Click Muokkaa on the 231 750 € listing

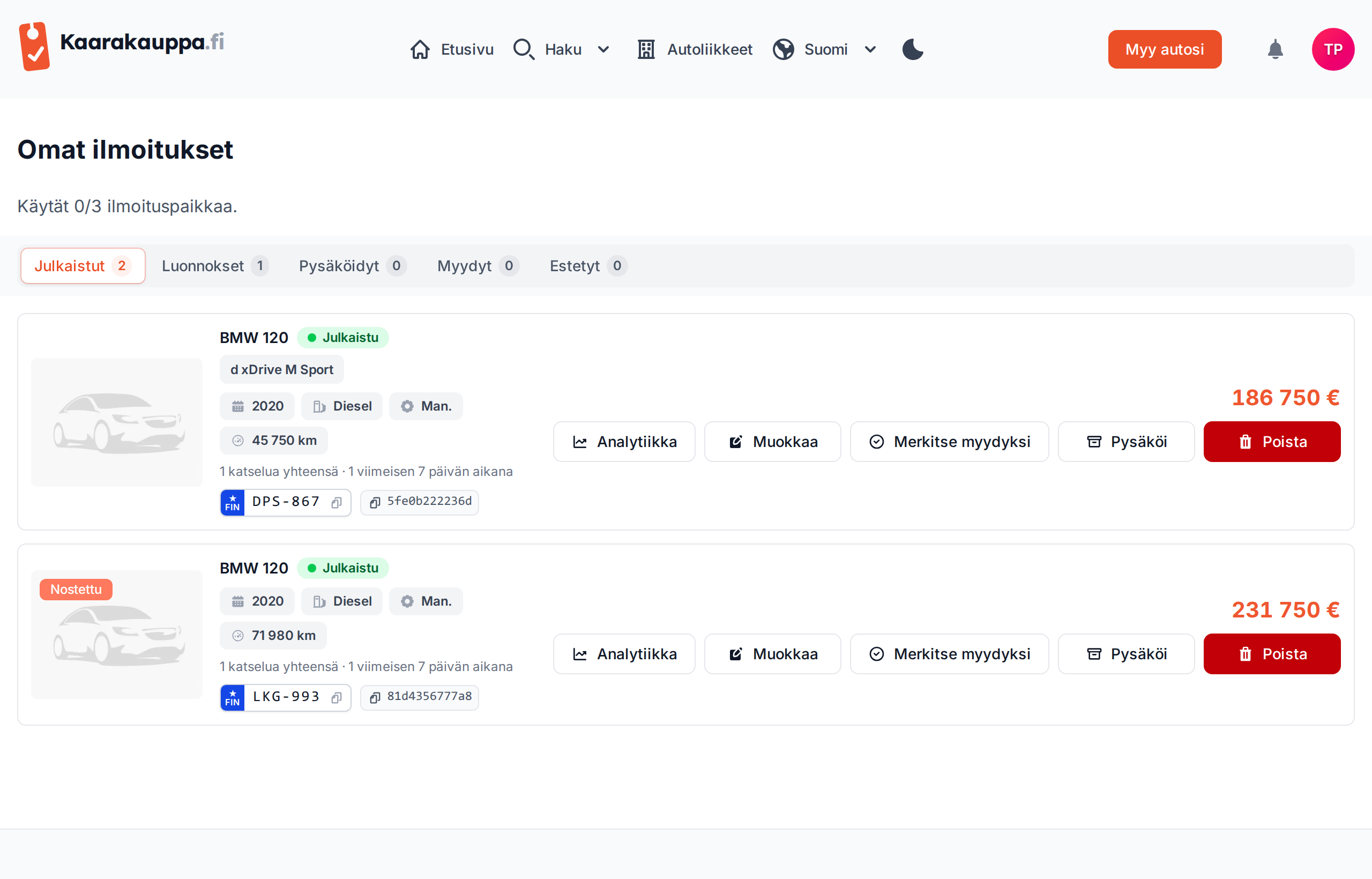773,654
